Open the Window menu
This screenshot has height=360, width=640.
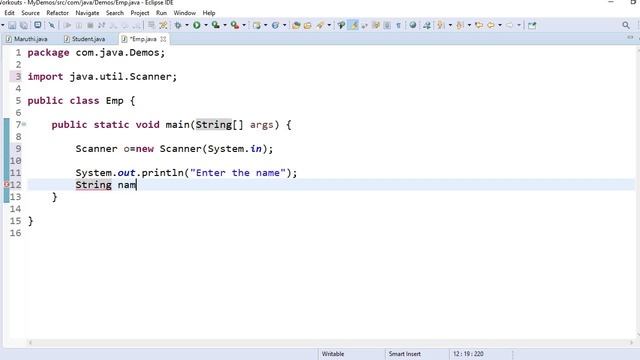[x=184, y=13]
